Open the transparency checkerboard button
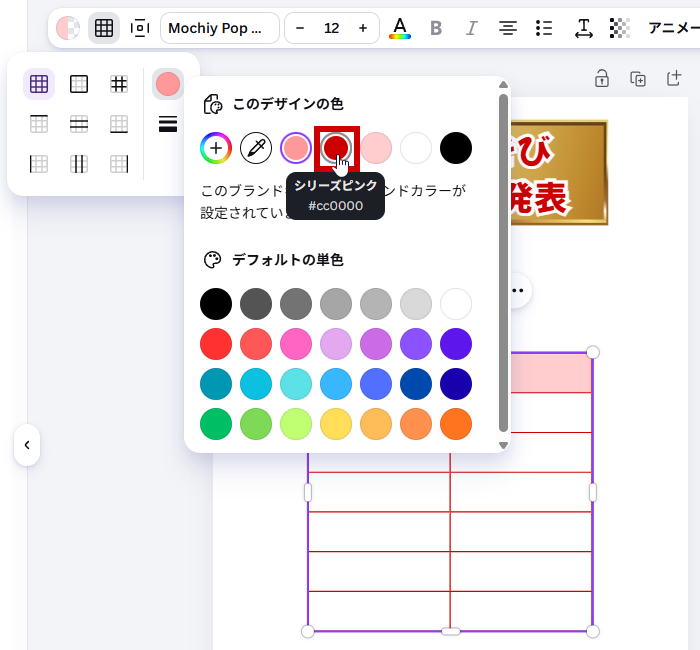The height and width of the screenshot is (650, 700). pyautogui.click(x=620, y=28)
